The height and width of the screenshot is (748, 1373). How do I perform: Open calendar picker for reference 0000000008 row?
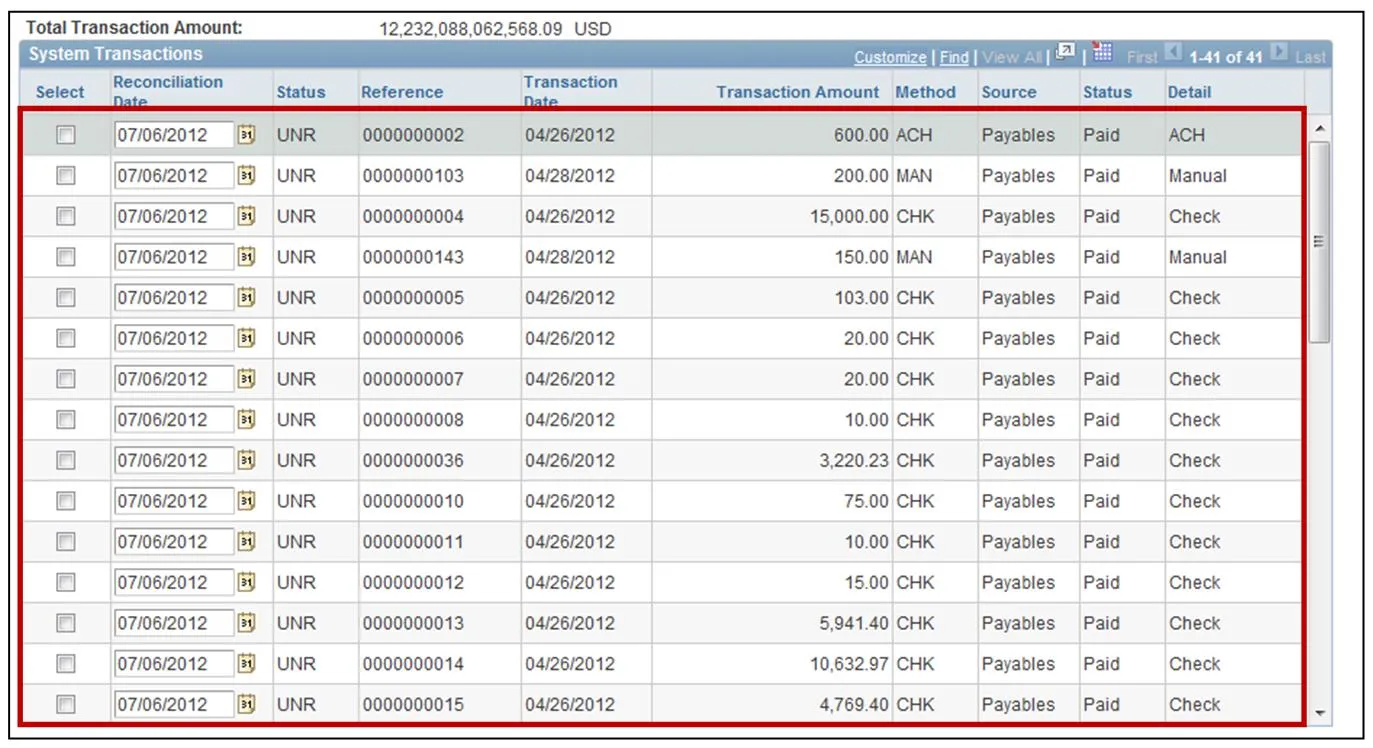[246, 420]
